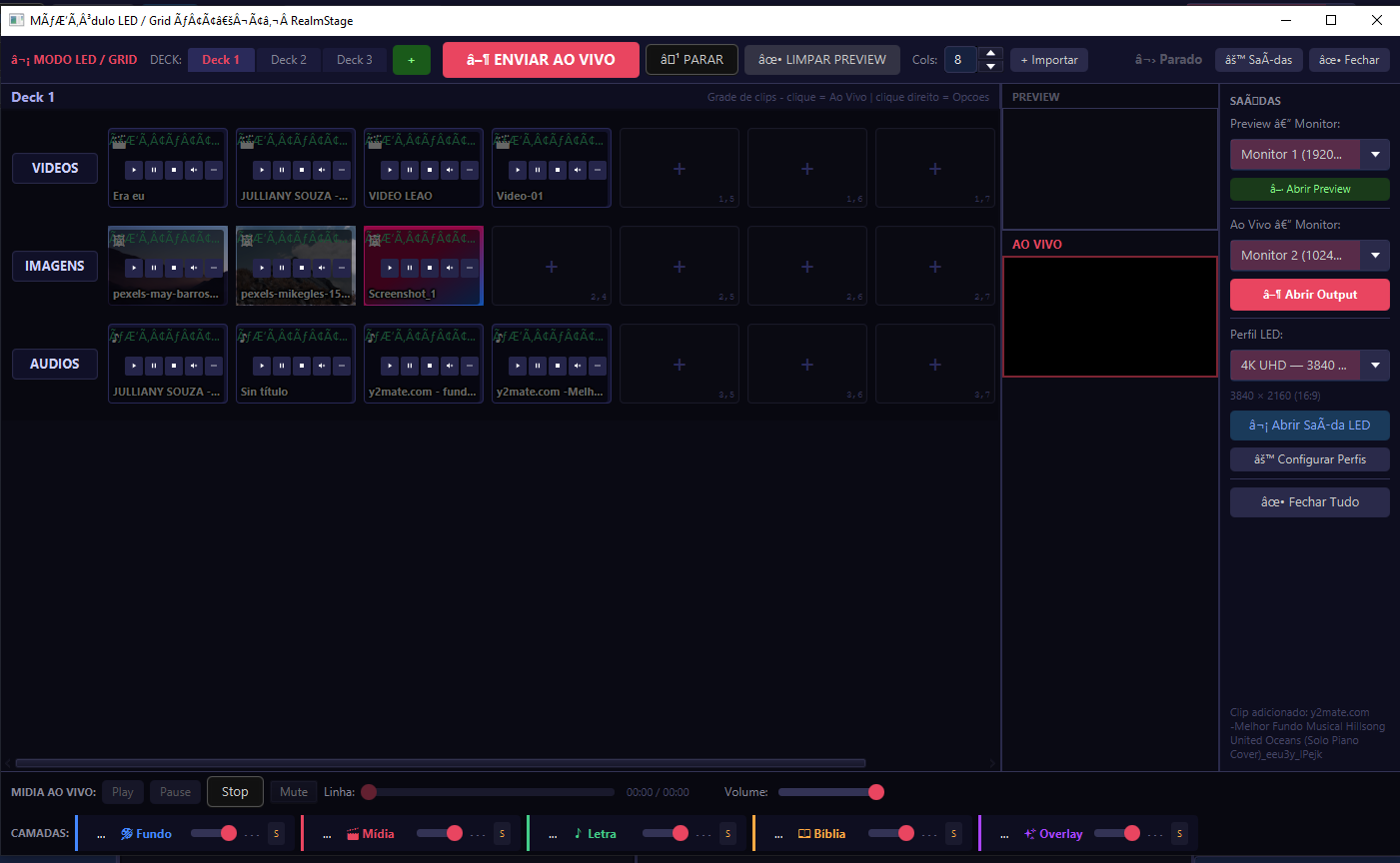The image size is (1400, 863).
Task: Click minus icon on Screenshot_1 clip
Action: pyautogui.click(x=470, y=268)
